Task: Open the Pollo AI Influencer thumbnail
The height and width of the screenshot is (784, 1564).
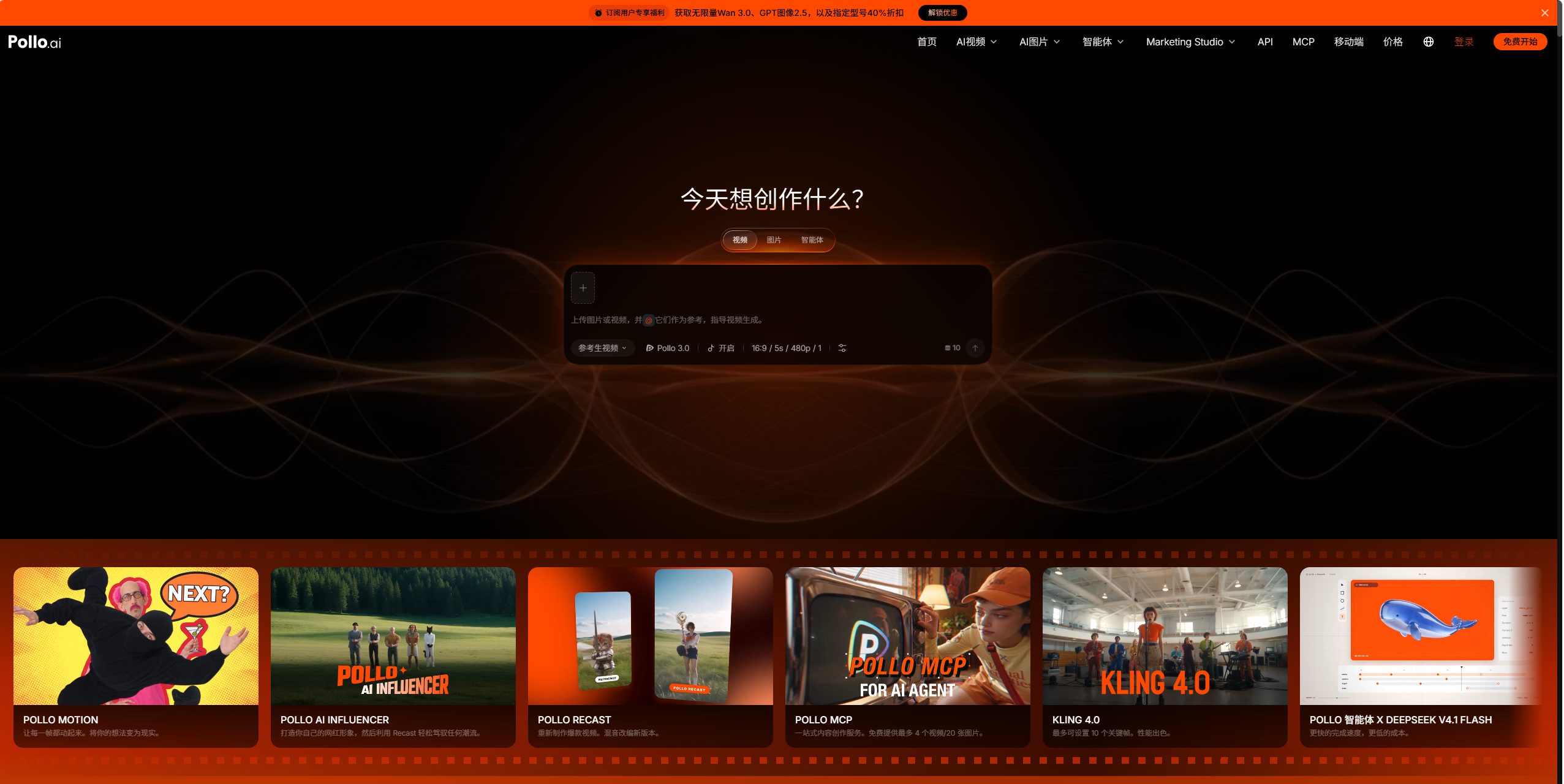Action: point(393,636)
